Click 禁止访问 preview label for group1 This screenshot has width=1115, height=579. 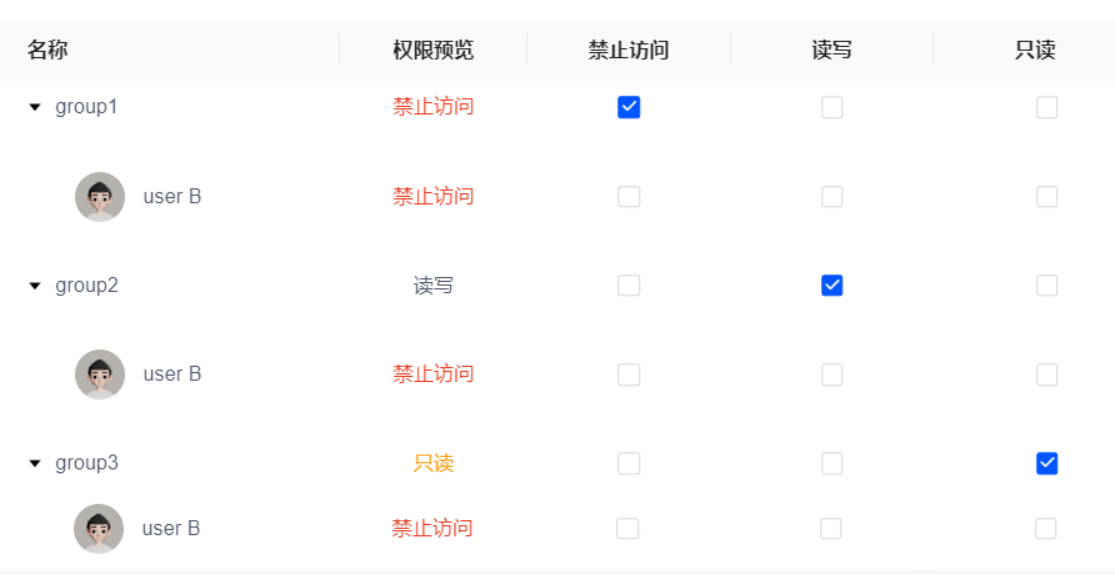point(433,107)
